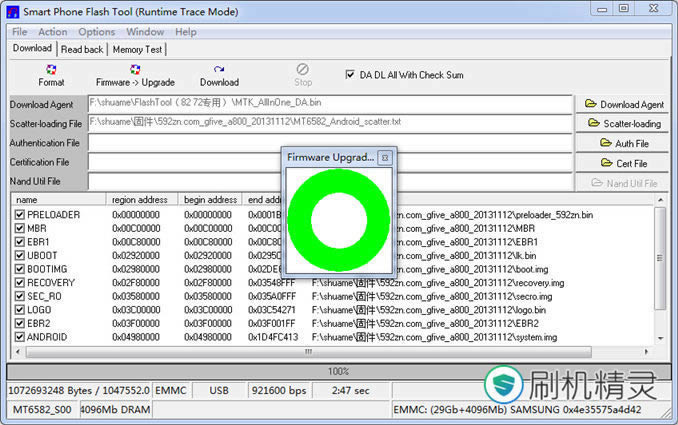This screenshot has width=678, height=425.
Task: Open the File menu
Action: pyautogui.click(x=19, y=32)
